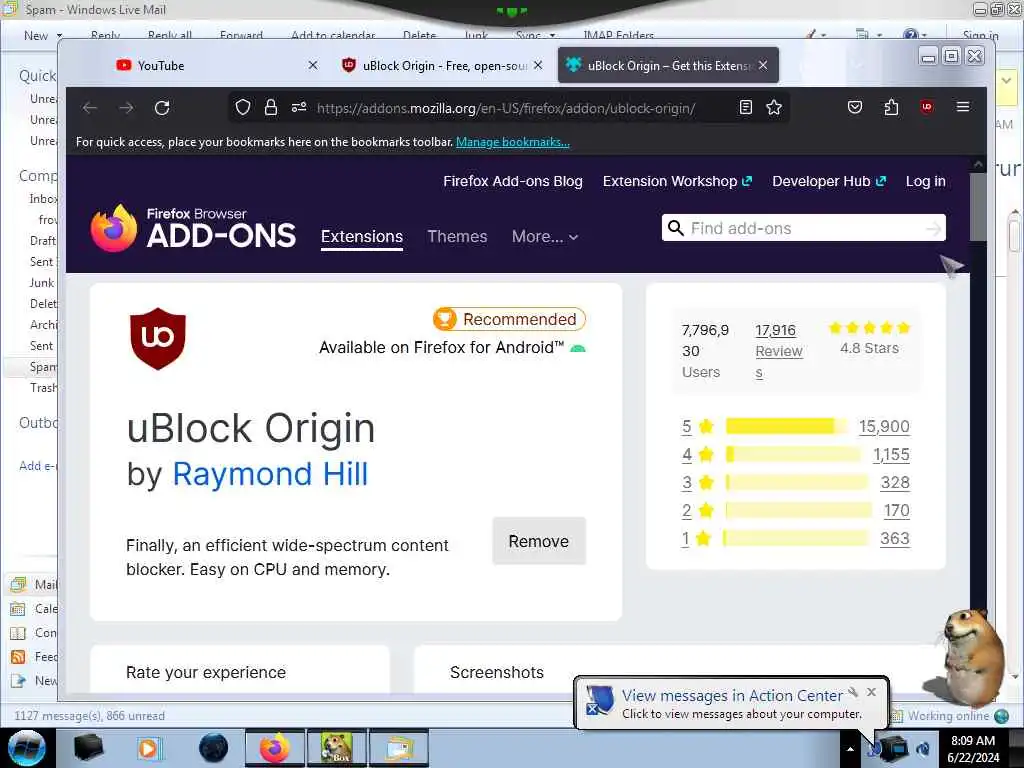Click the Recommended badge

(x=509, y=319)
